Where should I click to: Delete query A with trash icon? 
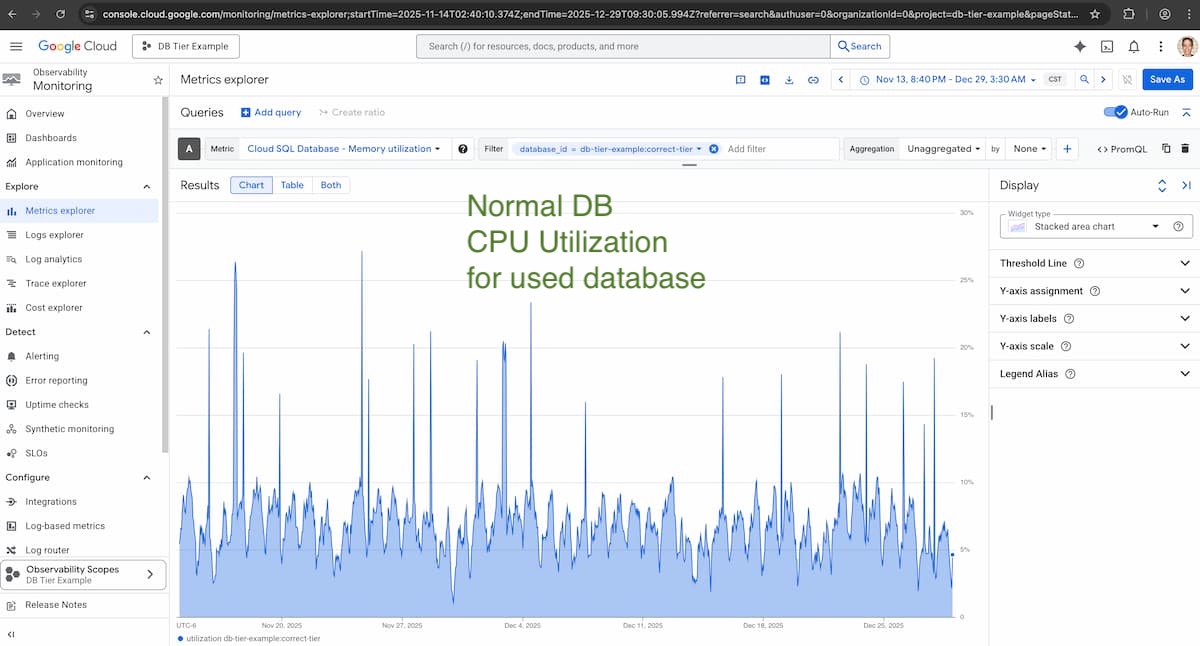(x=1185, y=149)
